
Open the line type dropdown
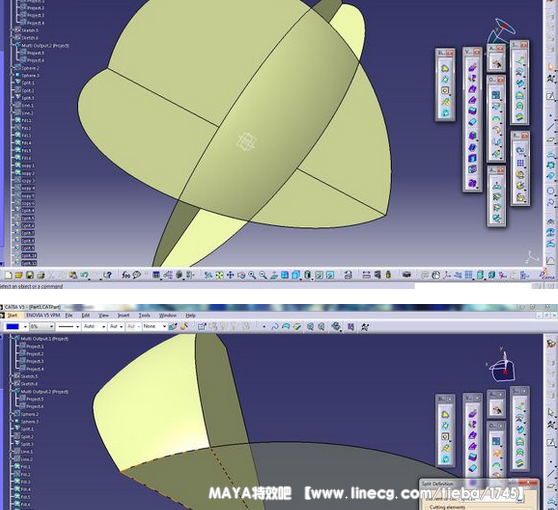point(68,326)
